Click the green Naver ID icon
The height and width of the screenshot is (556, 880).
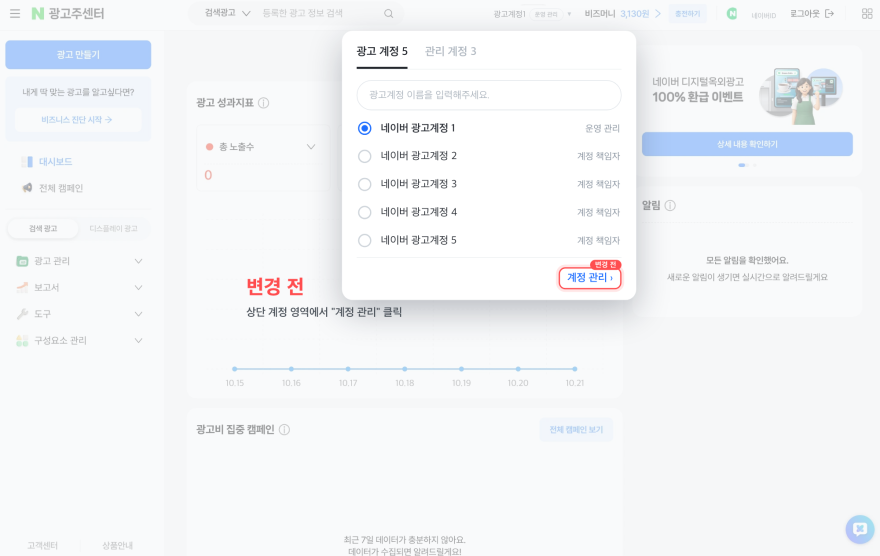click(732, 13)
